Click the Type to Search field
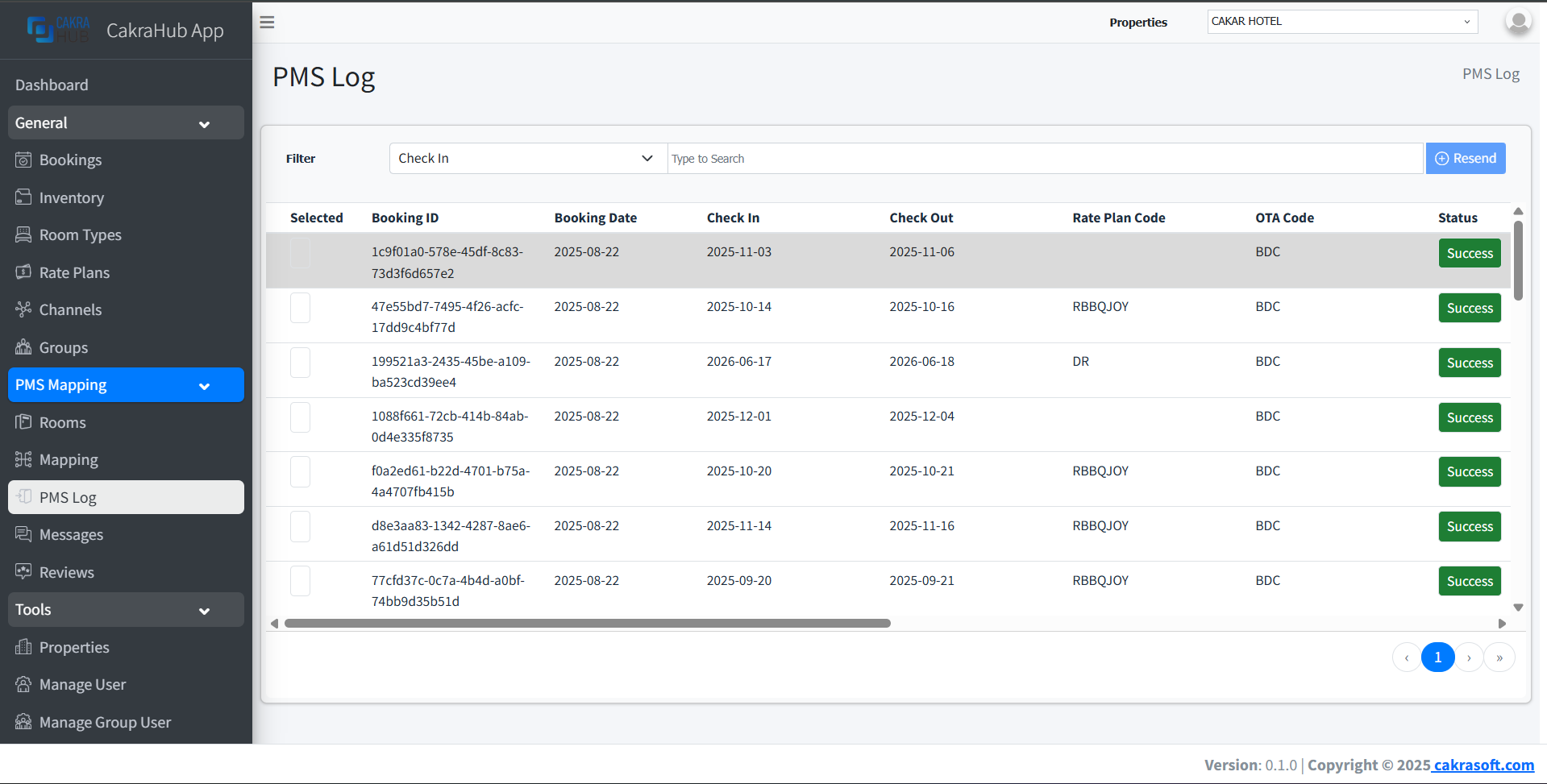The image size is (1547, 784). pyautogui.click(x=1044, y=159)
